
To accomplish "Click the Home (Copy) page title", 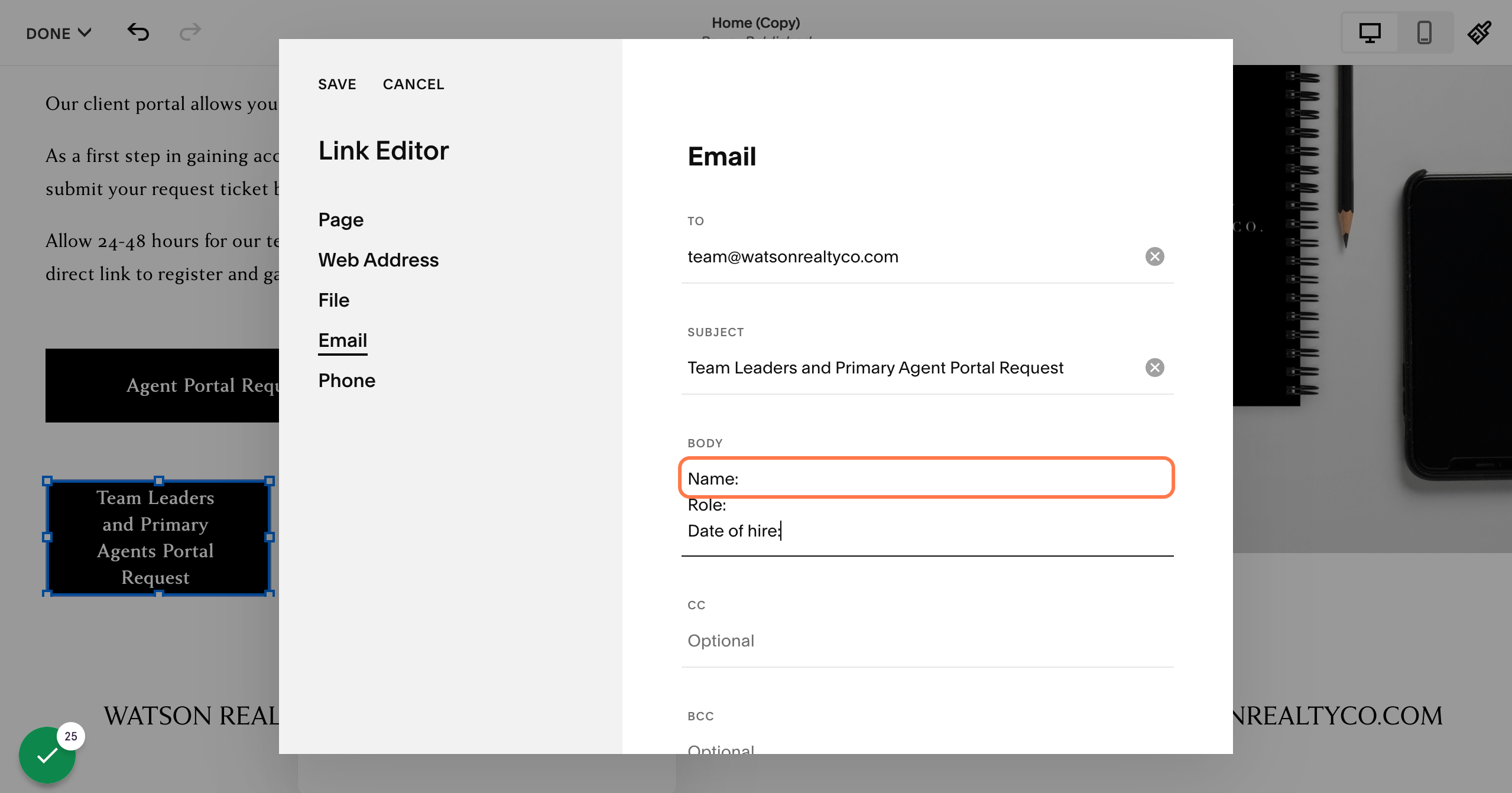I will click(755, 22).
